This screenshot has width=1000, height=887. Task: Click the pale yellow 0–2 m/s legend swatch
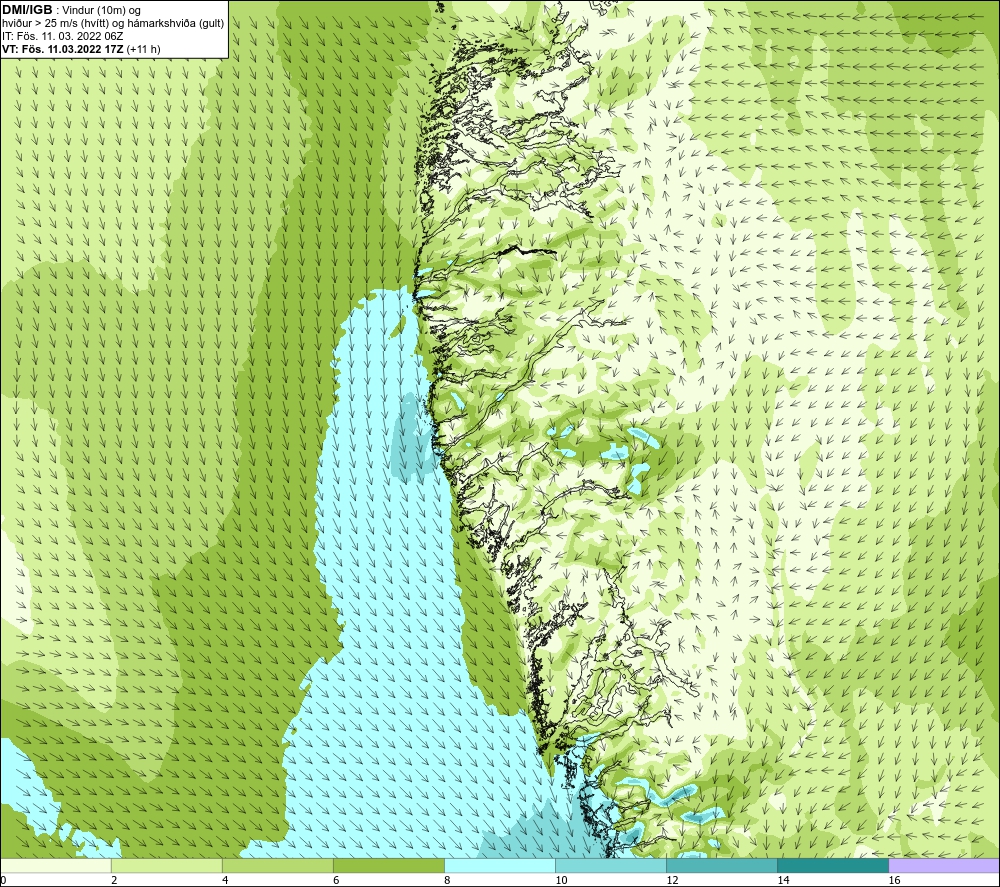coord(55,865)
